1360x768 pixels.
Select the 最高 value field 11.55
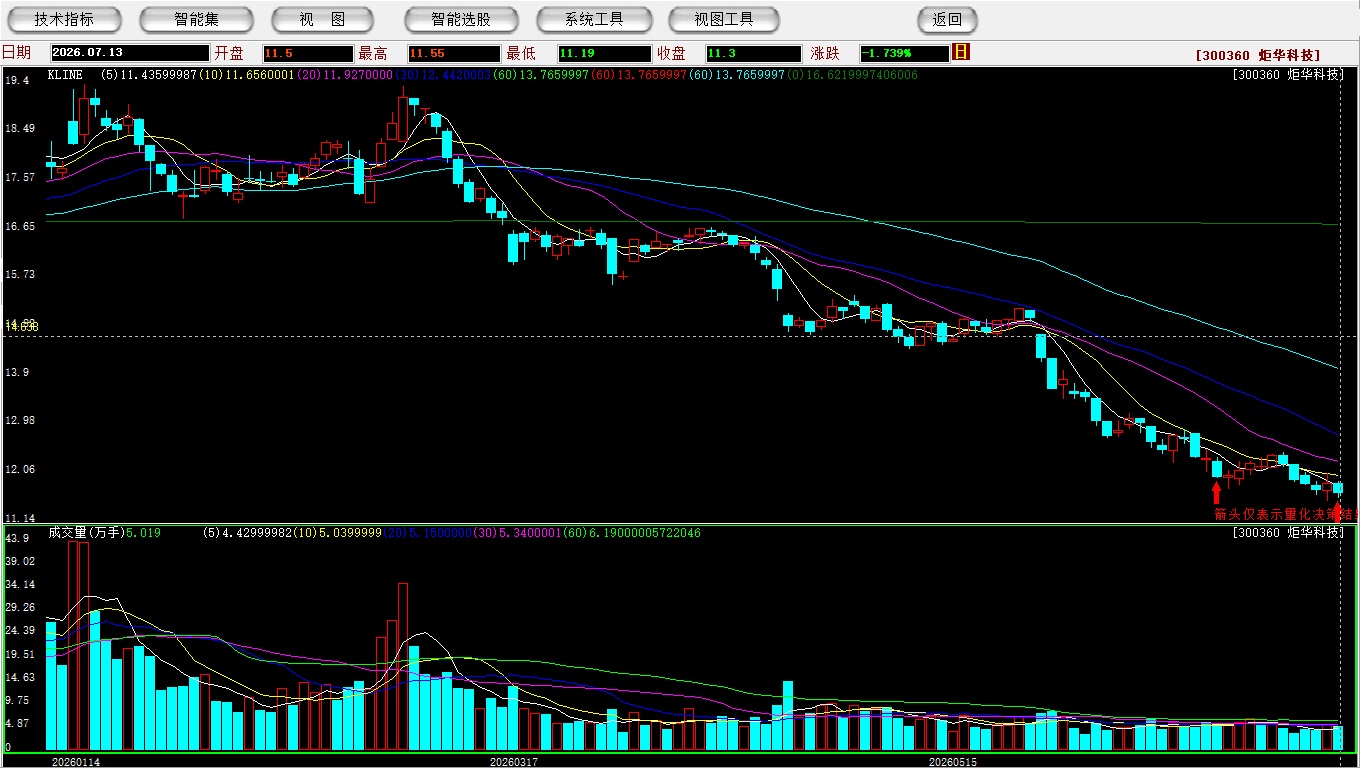(x=453, y=53)
